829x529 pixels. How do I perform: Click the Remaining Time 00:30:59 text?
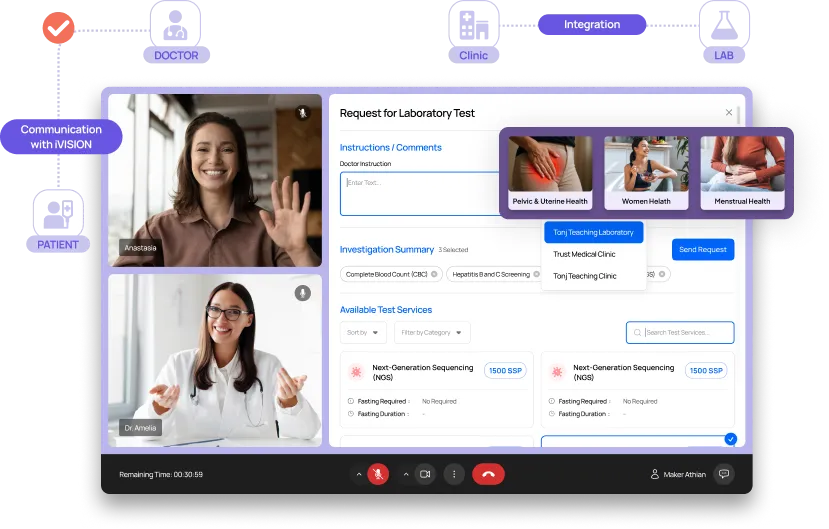(161, 475)
